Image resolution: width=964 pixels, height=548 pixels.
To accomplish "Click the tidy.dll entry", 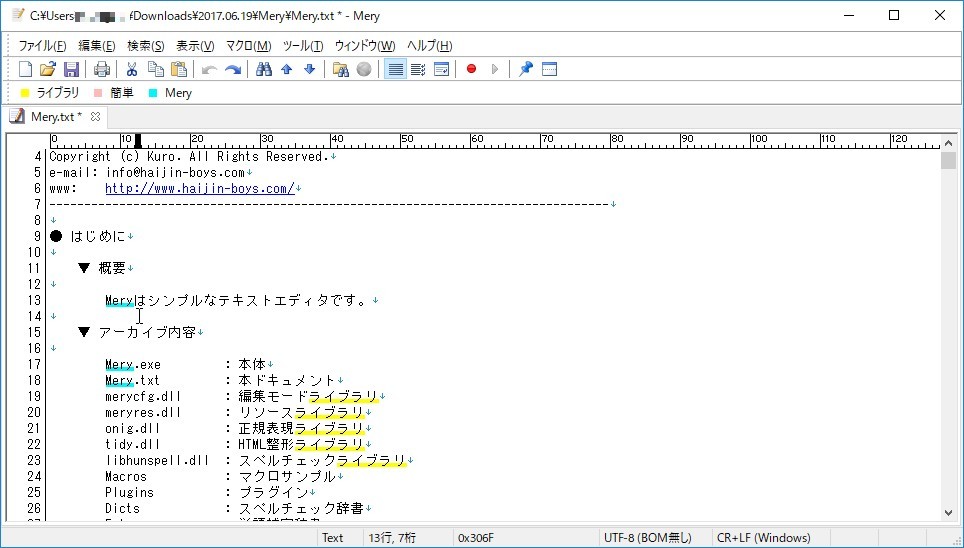I will (x=133, y=444).
